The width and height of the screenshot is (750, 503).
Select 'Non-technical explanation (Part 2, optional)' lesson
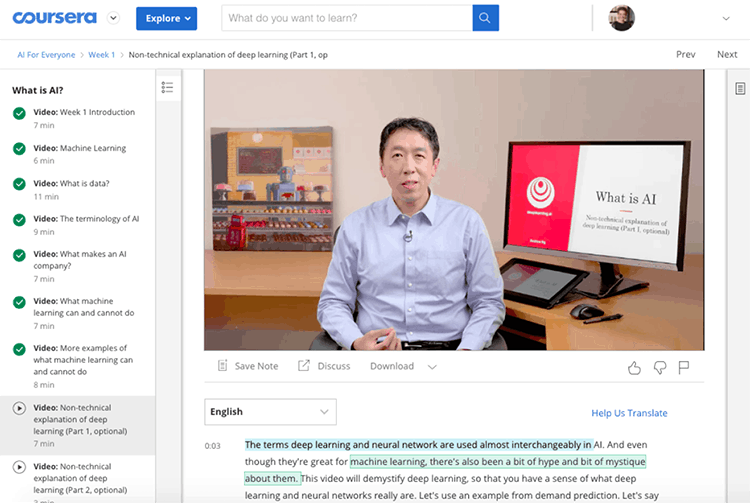[x=77, y=481]
